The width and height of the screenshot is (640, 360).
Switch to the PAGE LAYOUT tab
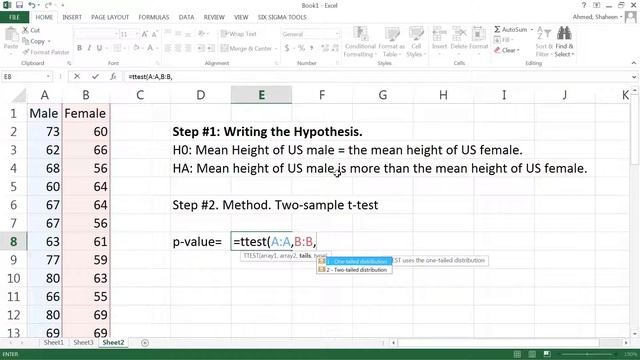pos(110,17)
